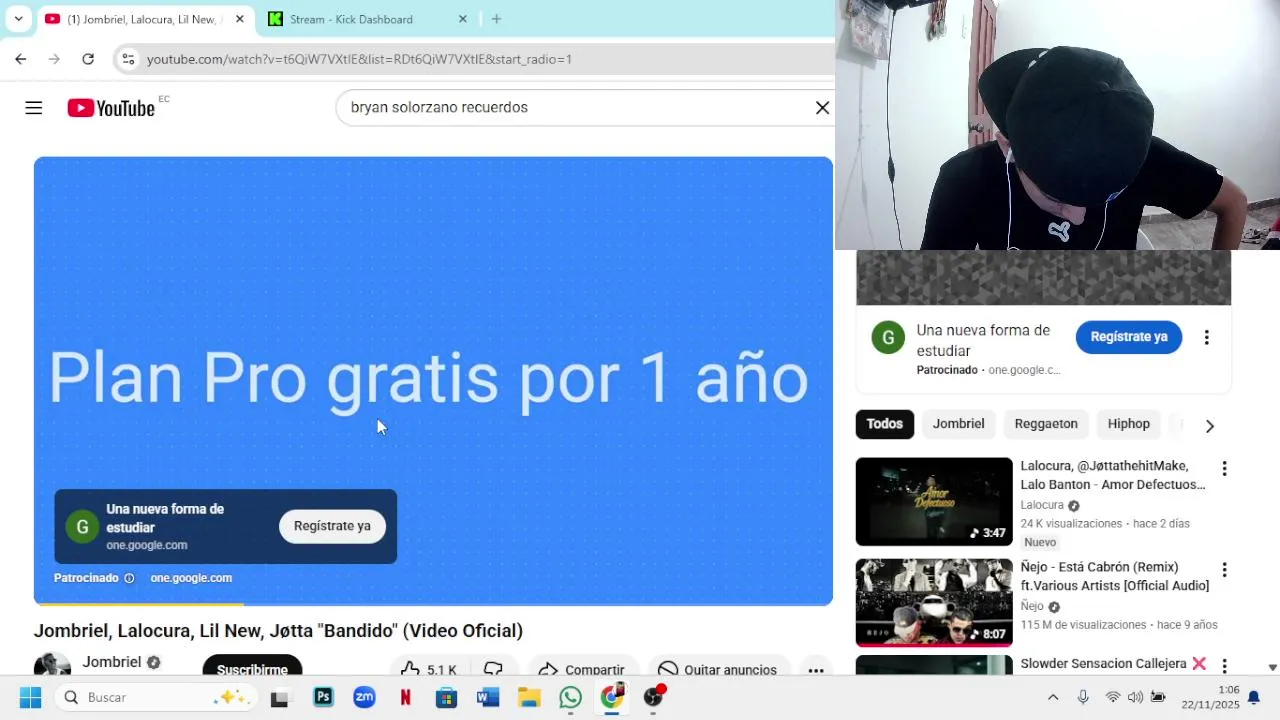Open Microsoft Store from the taskbar

tap(446, 697)
